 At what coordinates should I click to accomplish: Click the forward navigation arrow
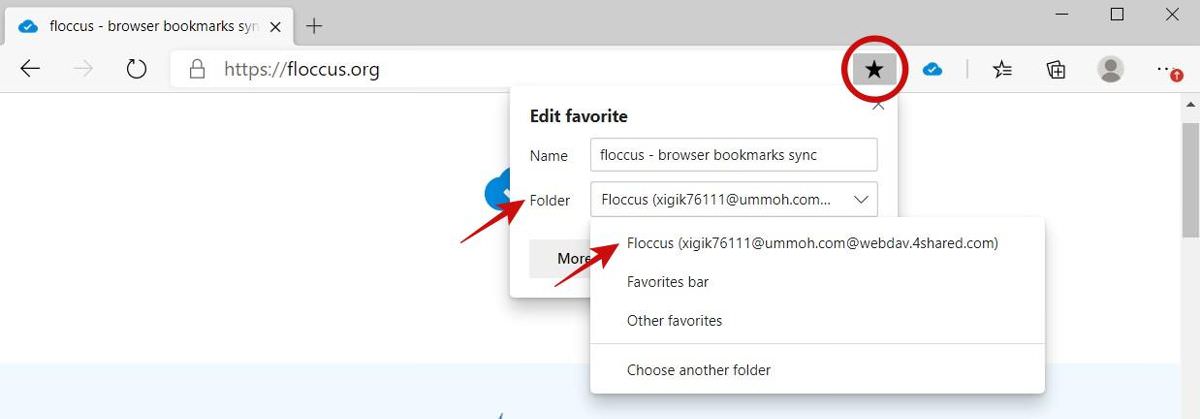coord(84,69)
